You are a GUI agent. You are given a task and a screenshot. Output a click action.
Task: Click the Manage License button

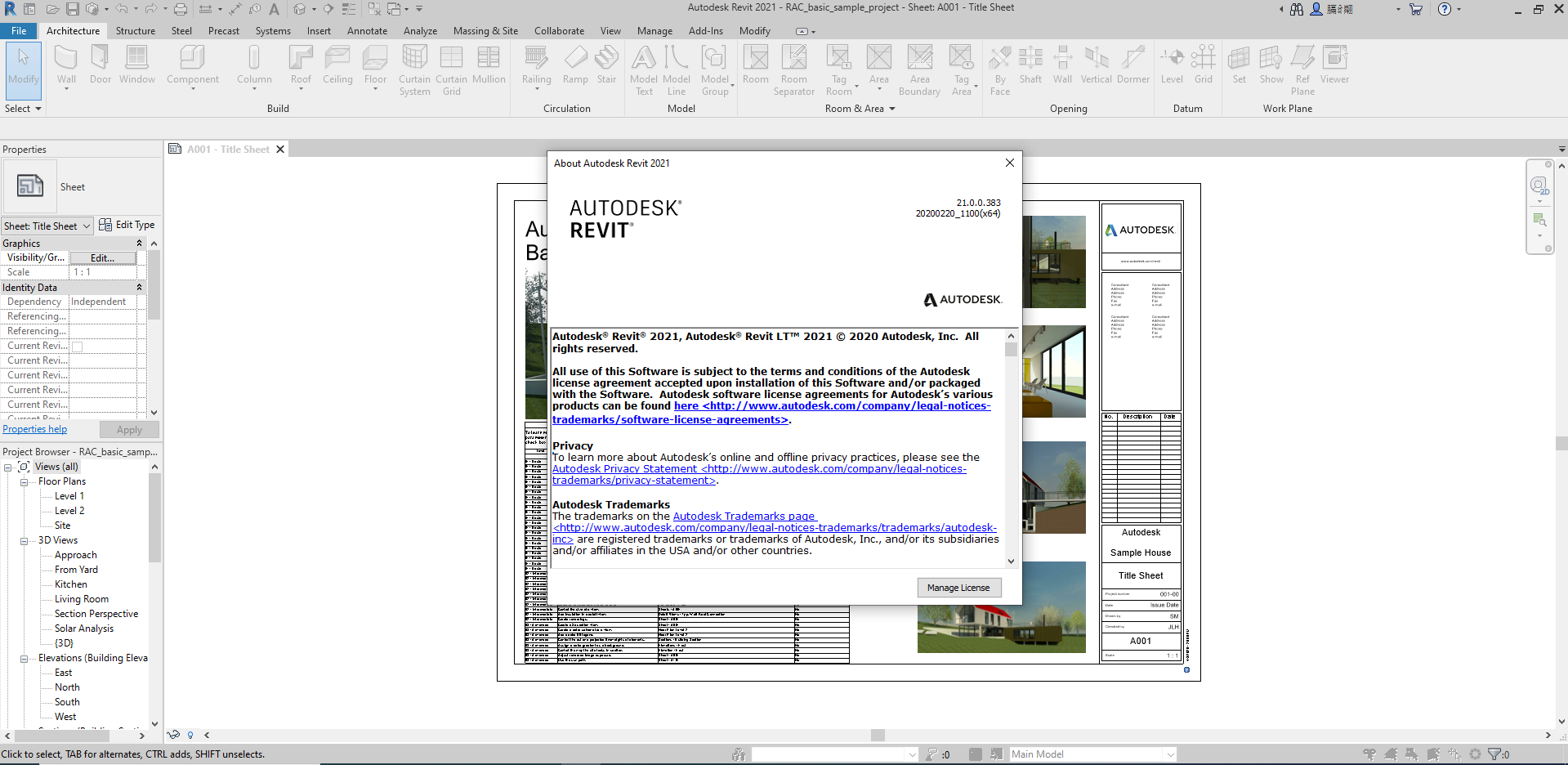(958, 588)
